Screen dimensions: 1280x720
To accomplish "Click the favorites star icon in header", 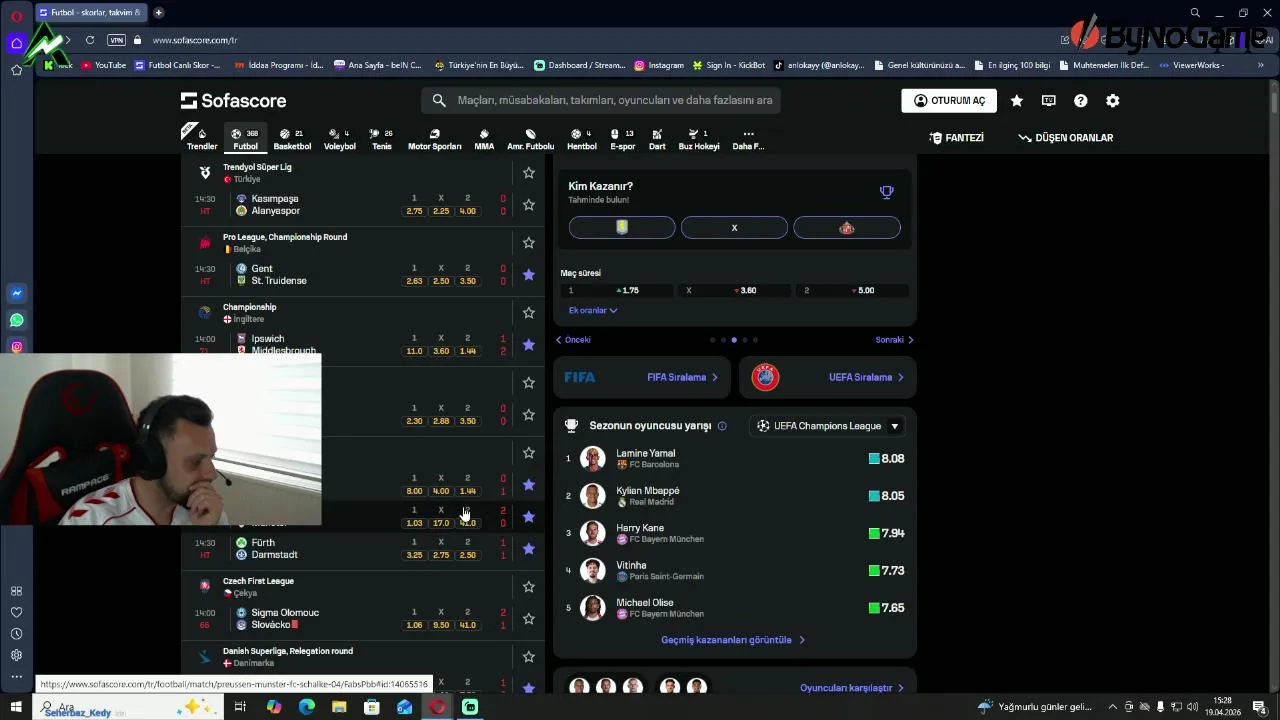I will [x=1017, y=101].
